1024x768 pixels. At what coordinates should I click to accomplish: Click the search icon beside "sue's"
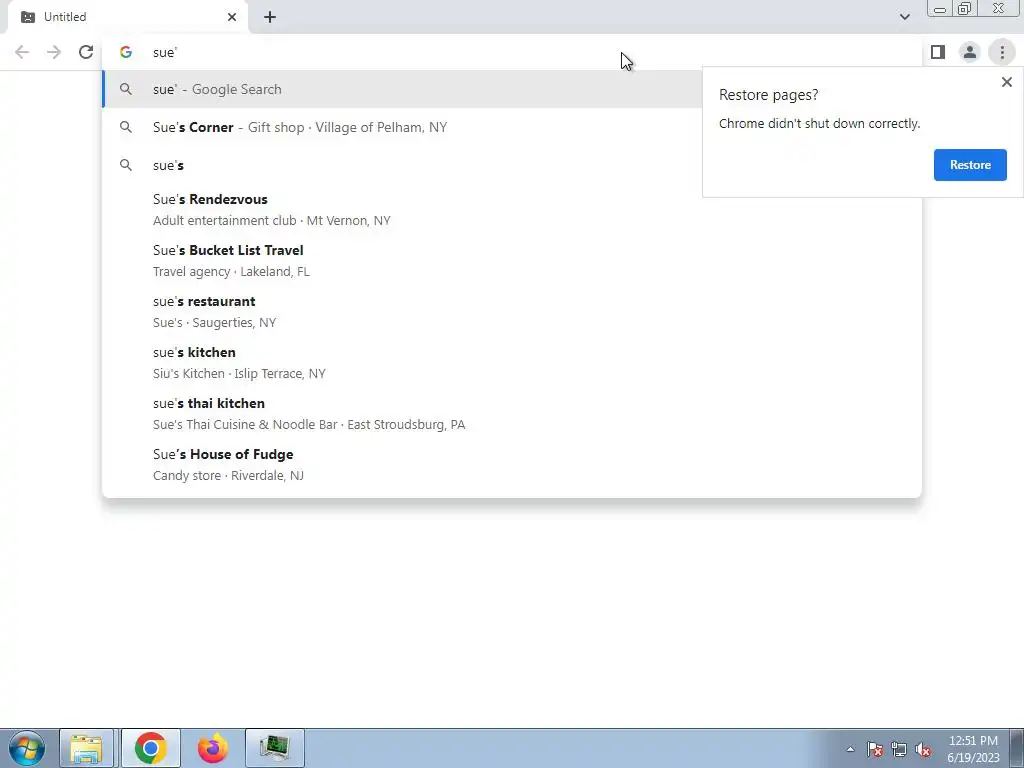click(126, 165)
